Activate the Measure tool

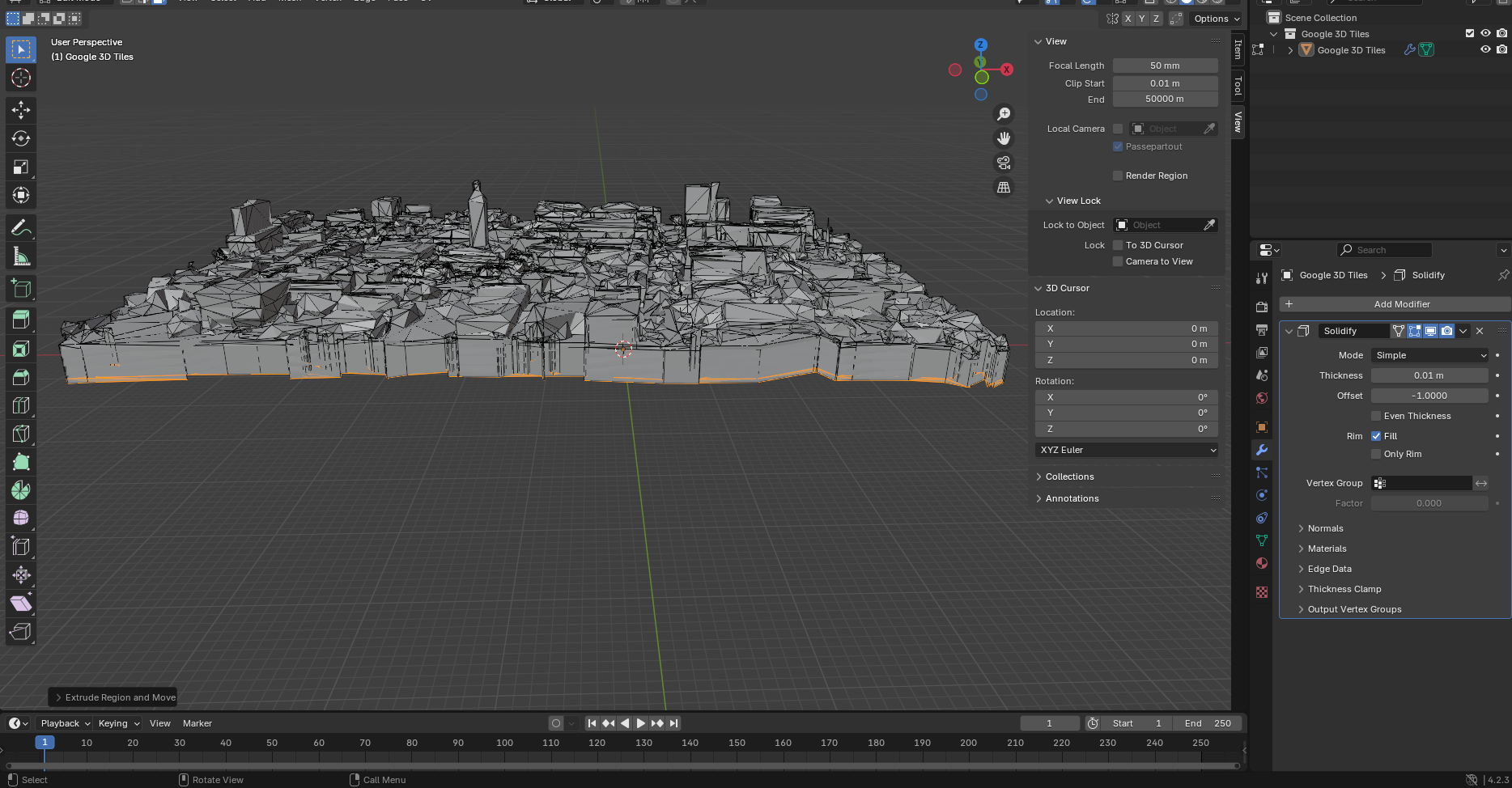(21, 257)
